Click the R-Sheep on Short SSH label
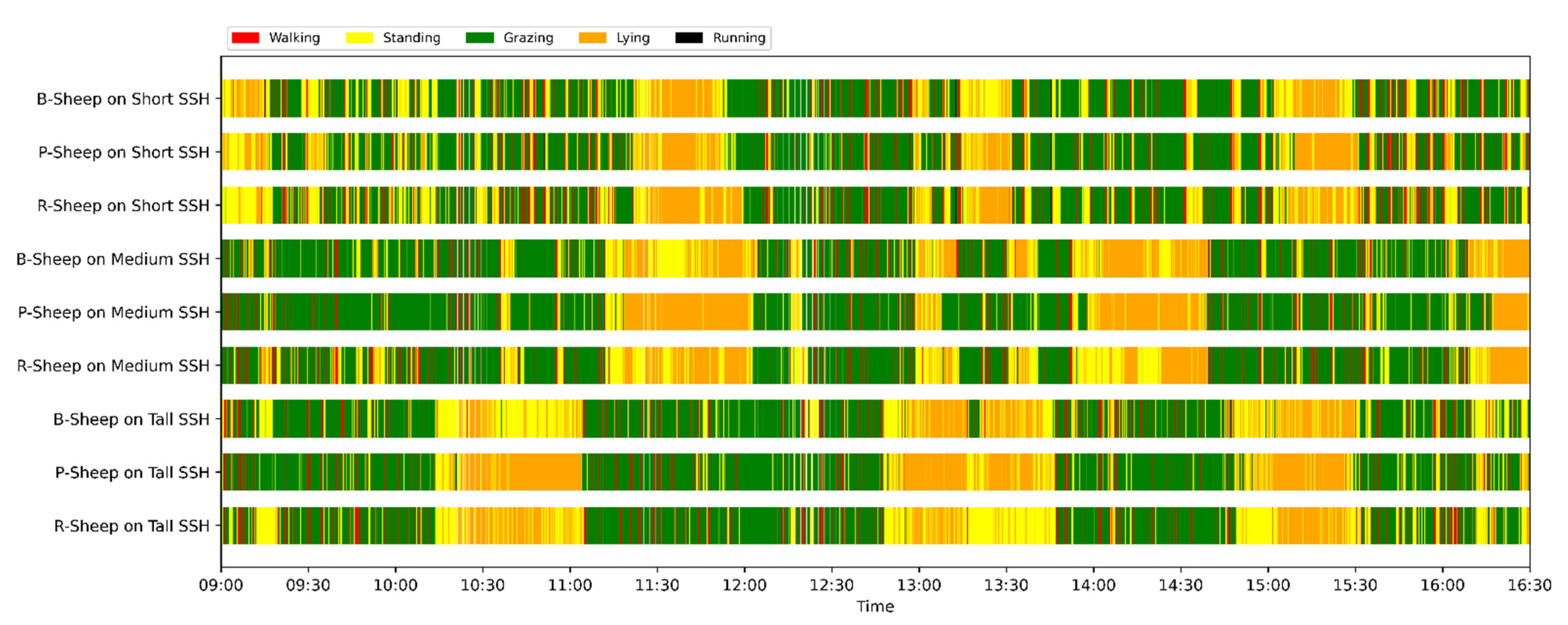 [123, 206]
